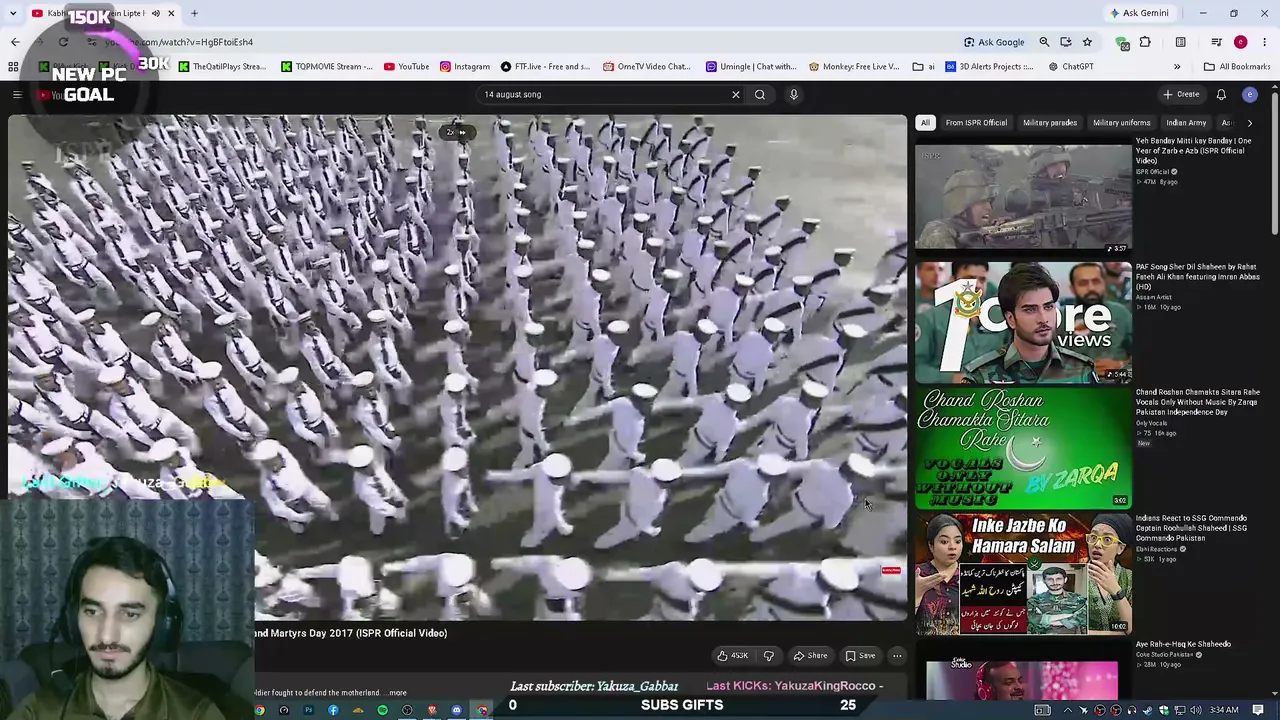Open the YouTube hamburger guide menu
Viewport: 1280px width, 720px height.
(17, 95)
